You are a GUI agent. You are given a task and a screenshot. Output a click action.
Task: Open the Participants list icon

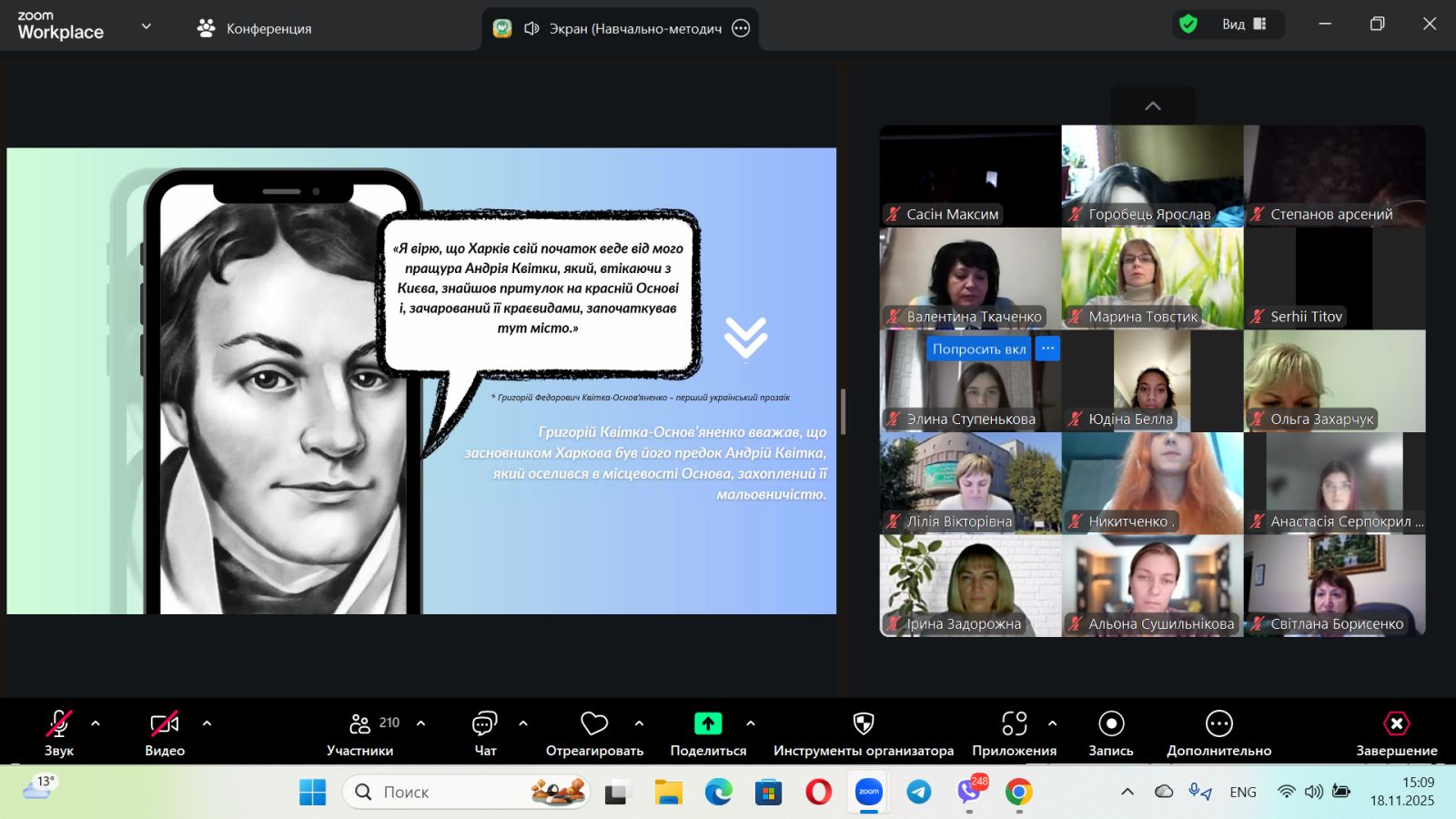coord(360,724)
